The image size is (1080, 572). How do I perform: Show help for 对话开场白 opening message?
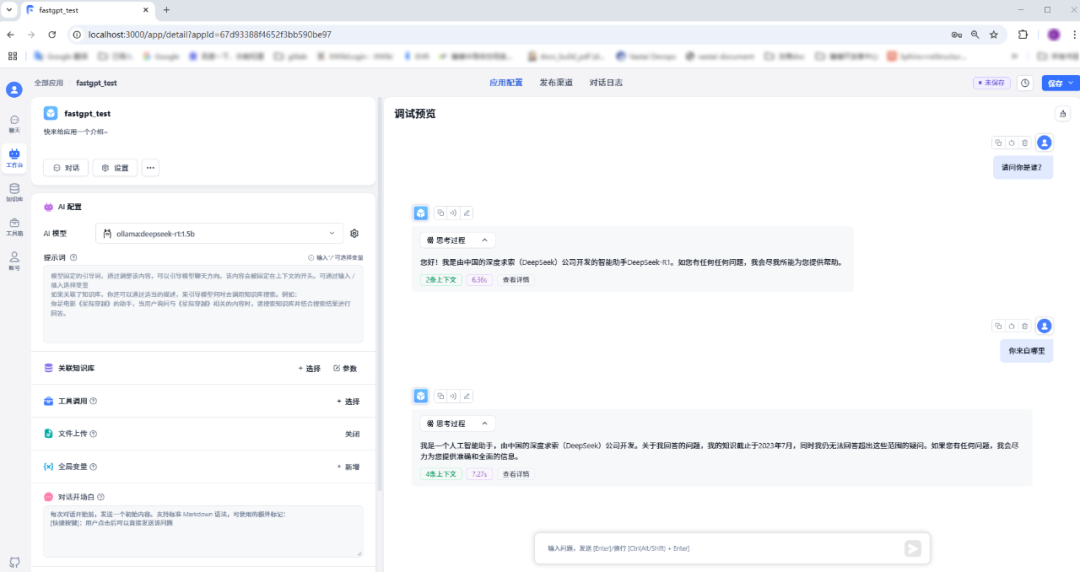(101, 497)
